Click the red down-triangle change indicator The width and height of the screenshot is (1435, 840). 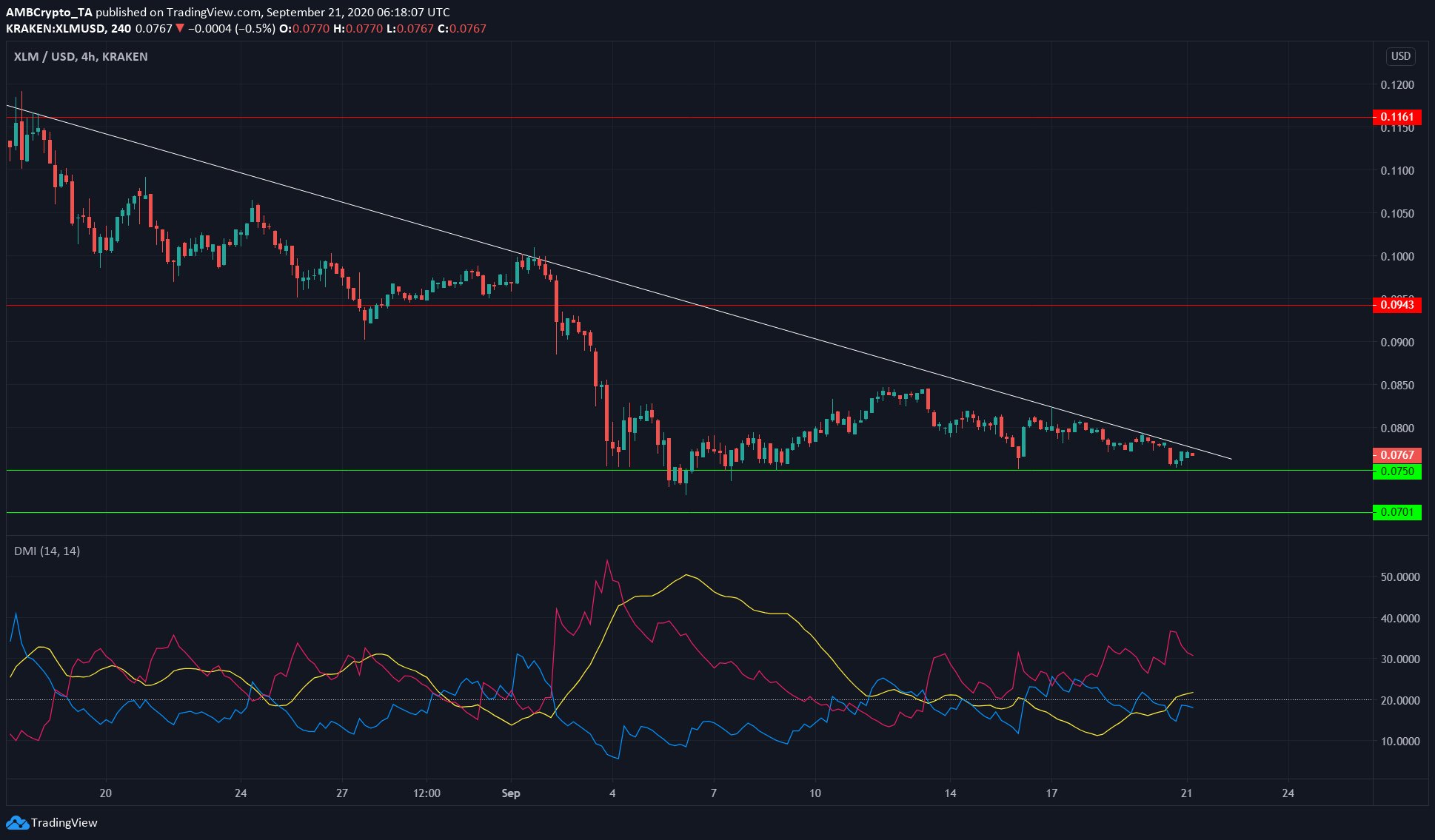[179, 29]
